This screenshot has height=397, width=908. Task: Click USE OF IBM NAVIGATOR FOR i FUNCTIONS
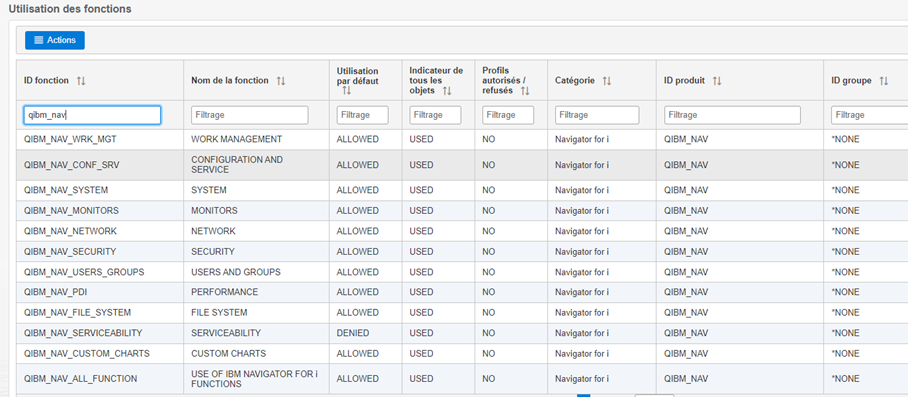coord(254,379)
